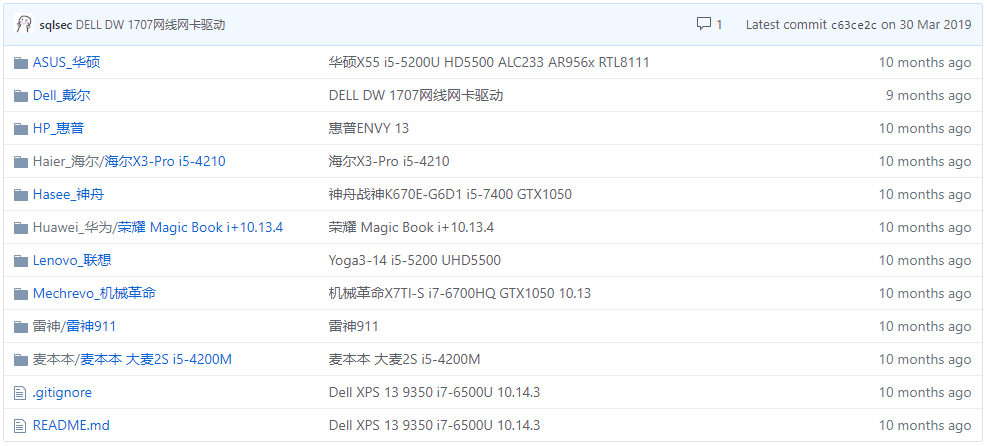Open the 雷神911 folder link
The width and height of the screenshot is (987, 446).
(x=91, y=326)
